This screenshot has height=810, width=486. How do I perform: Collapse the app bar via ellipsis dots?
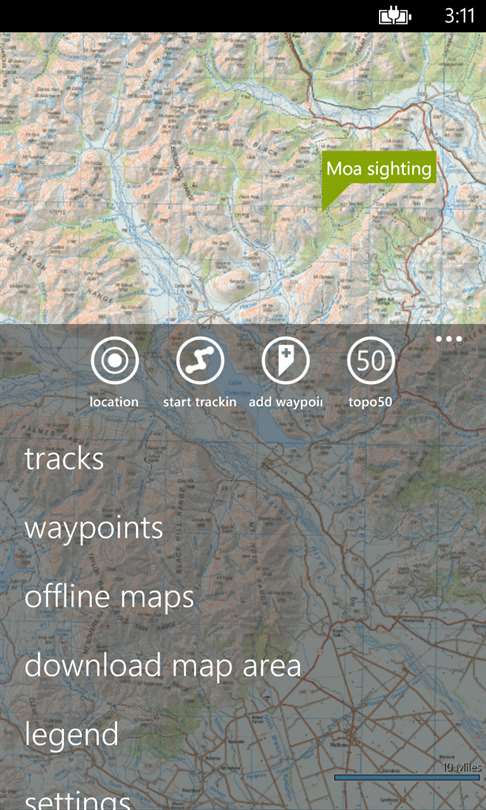click(448, 339)
